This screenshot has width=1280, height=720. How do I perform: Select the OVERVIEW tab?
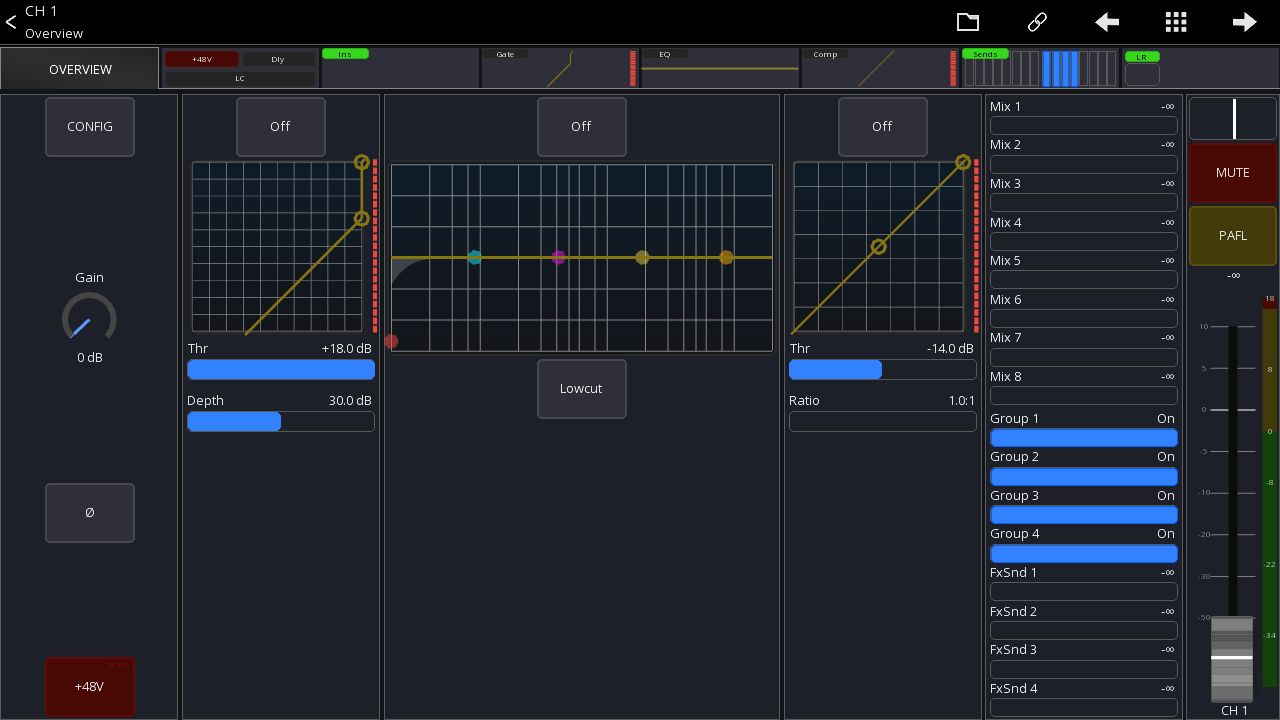[x=80, y=69]
